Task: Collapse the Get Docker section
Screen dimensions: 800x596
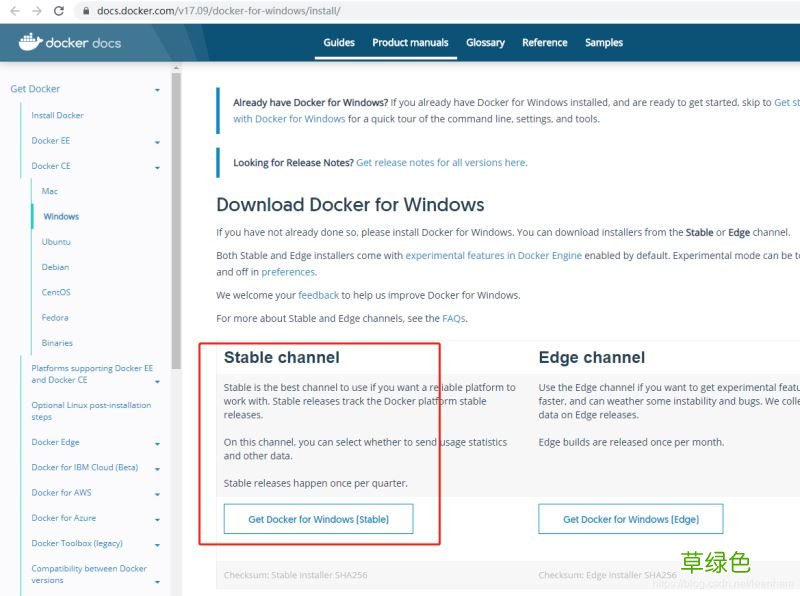Action: tap(158, 89)
